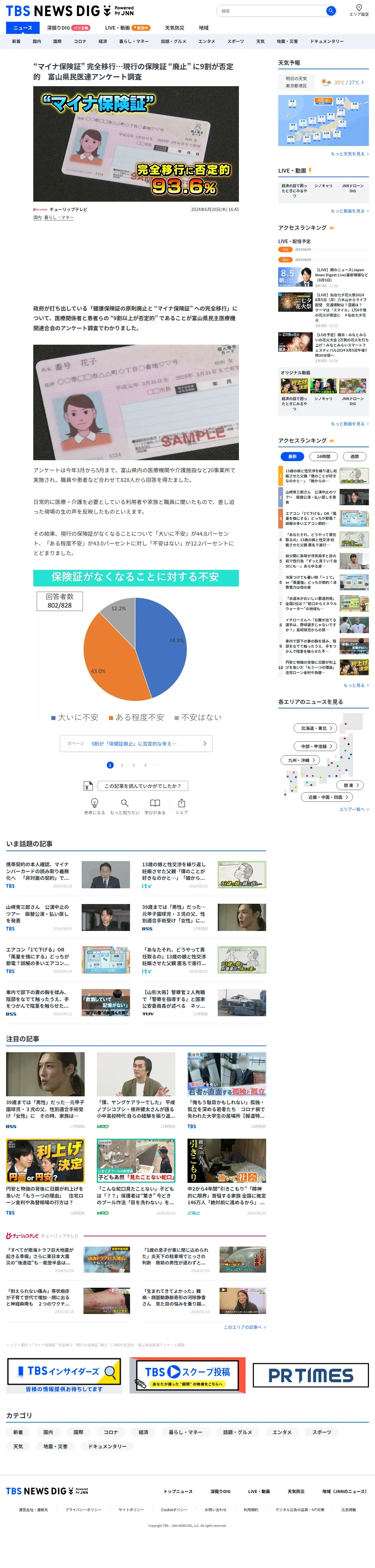Expand 中部・甲信越 area news
Screen dimensions: 375x1568
pyautogui.click(x=316, y=746)
